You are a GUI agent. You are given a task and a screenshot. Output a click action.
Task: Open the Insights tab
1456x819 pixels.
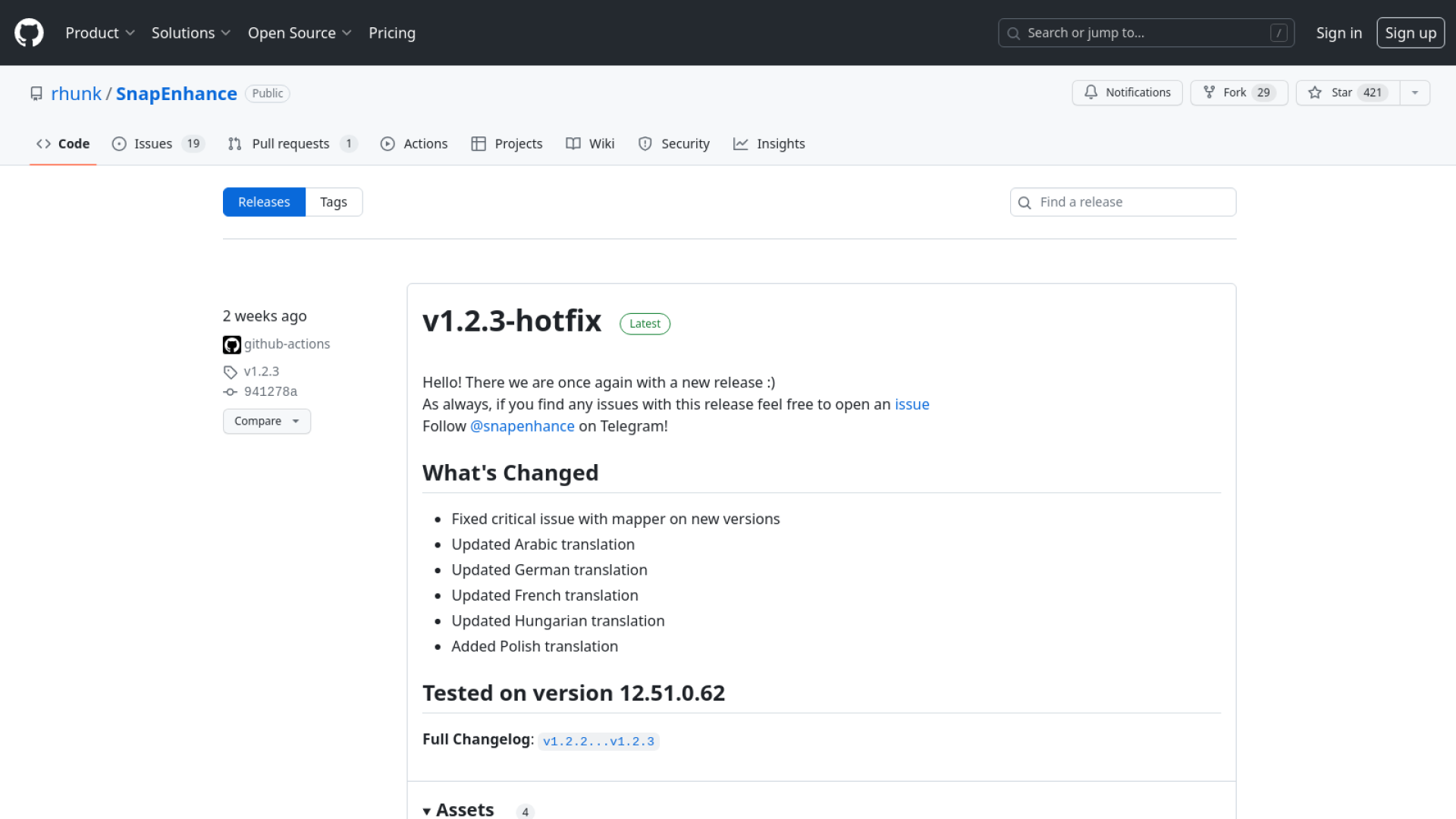780,144
